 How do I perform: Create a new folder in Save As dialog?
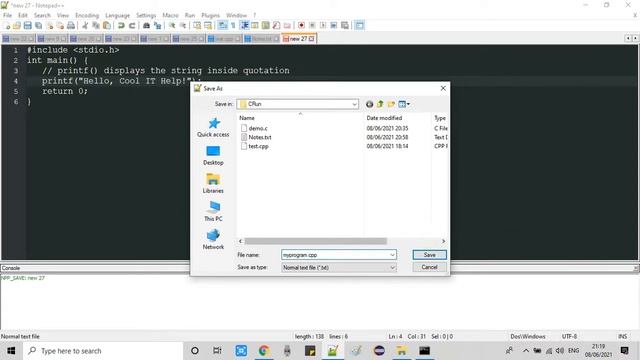click(391, 104)
